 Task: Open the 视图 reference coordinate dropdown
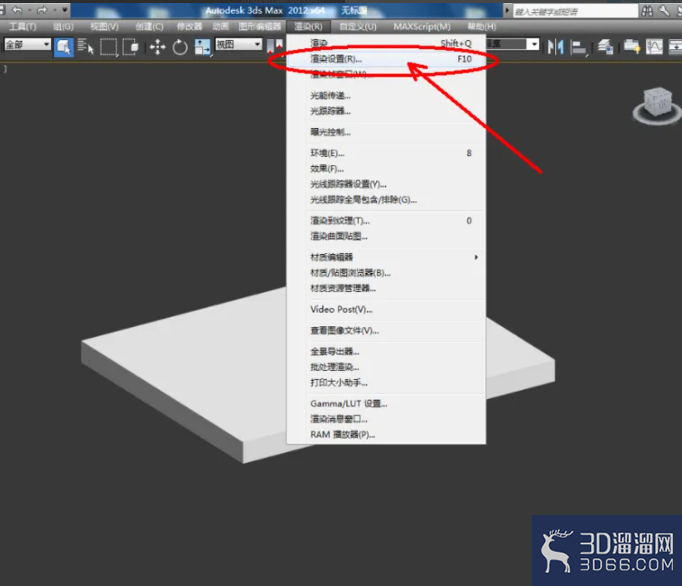(239, 44)
